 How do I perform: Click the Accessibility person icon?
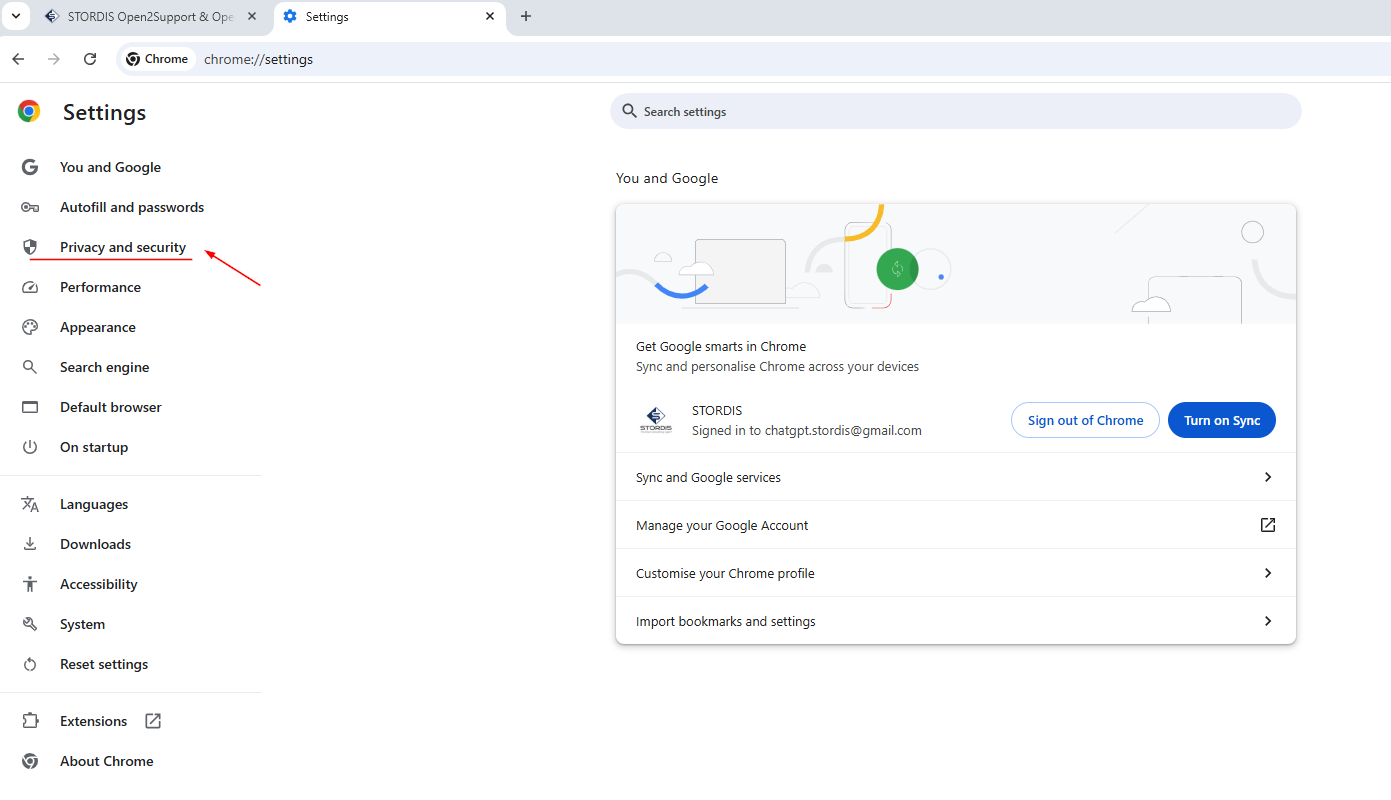[30, 584]
